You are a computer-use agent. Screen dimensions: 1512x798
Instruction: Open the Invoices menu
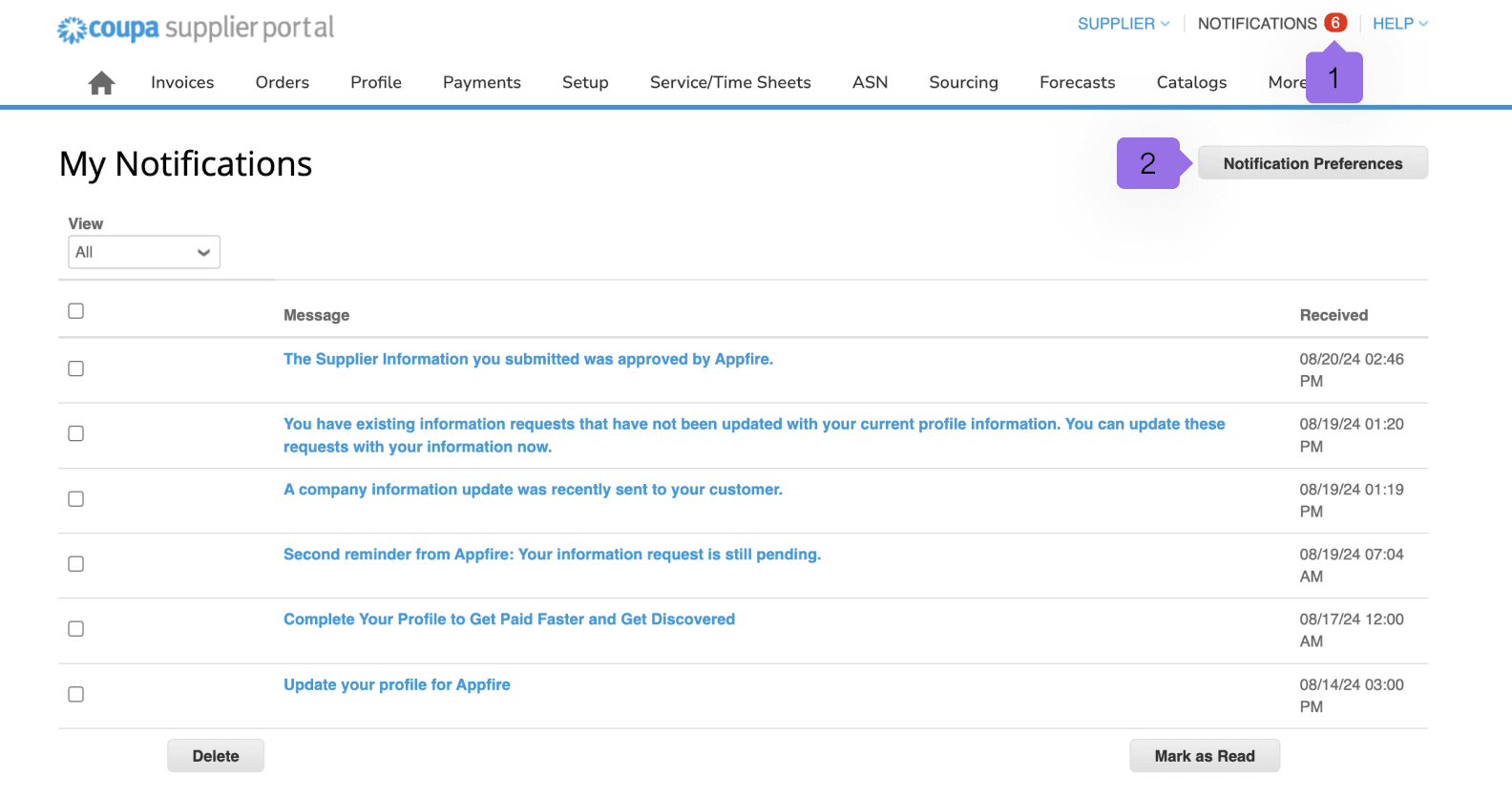pos(182,82)
